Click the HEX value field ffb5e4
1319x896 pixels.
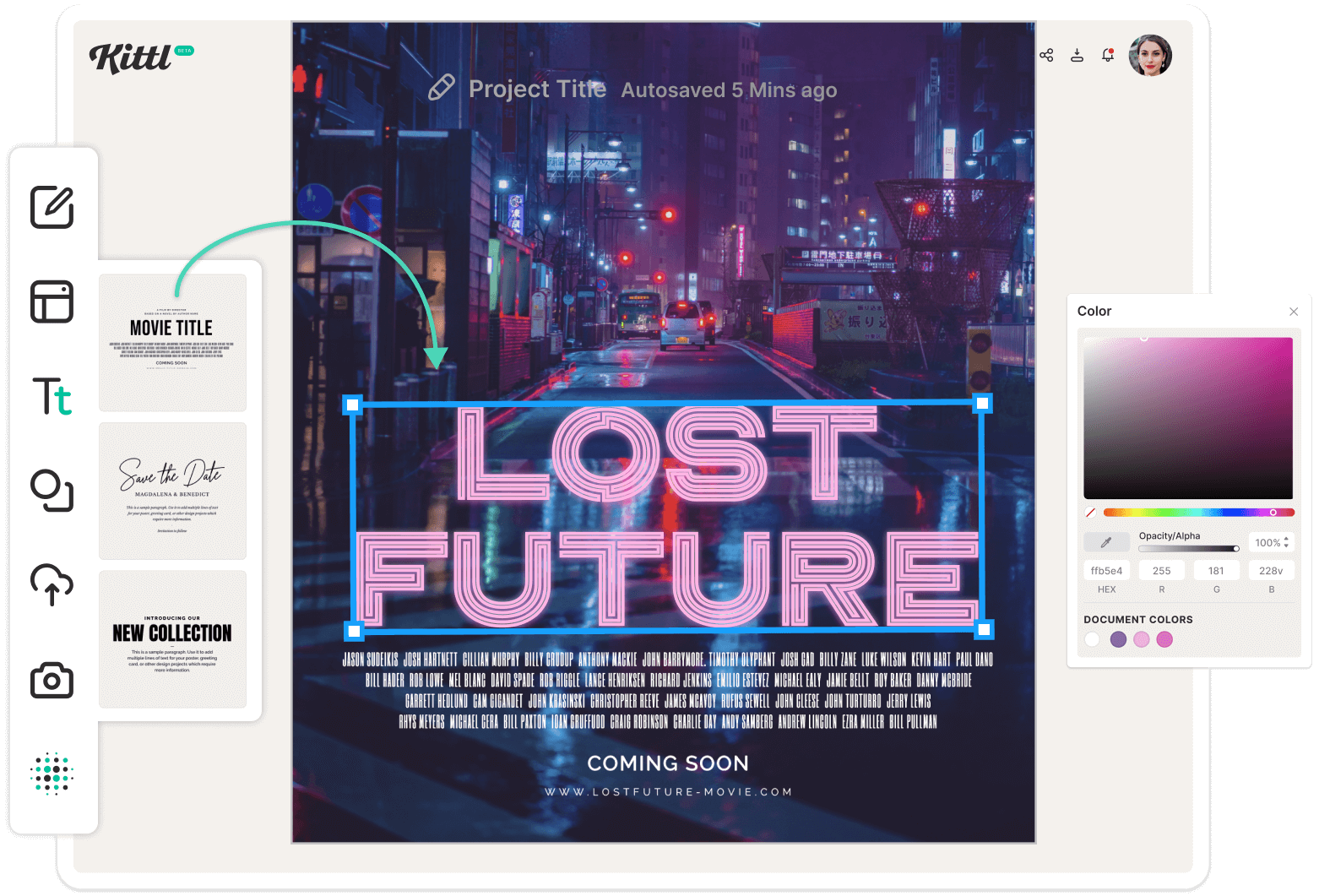(x=1106, y=571)
